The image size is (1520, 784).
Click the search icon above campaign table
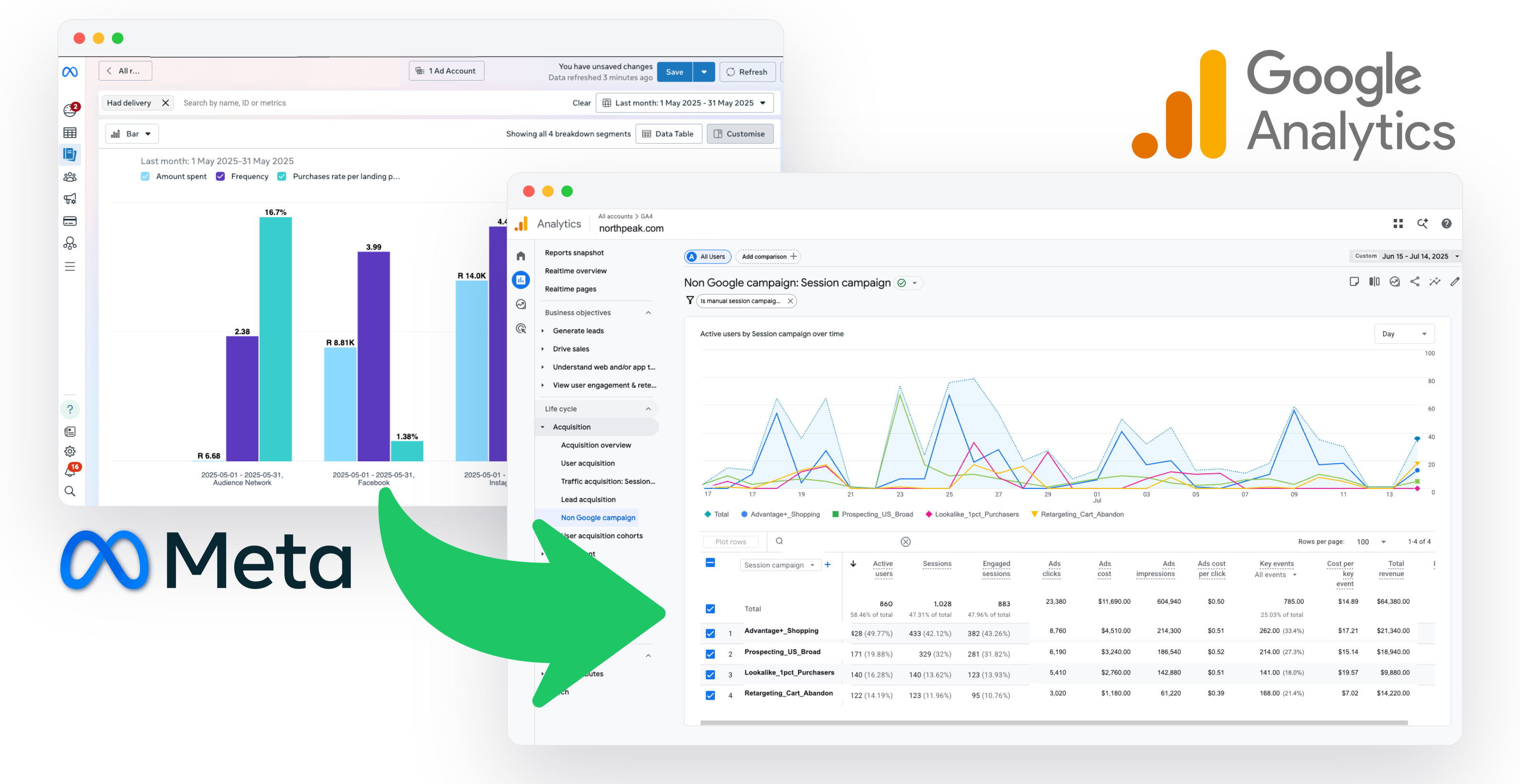(x=779, y=541)
